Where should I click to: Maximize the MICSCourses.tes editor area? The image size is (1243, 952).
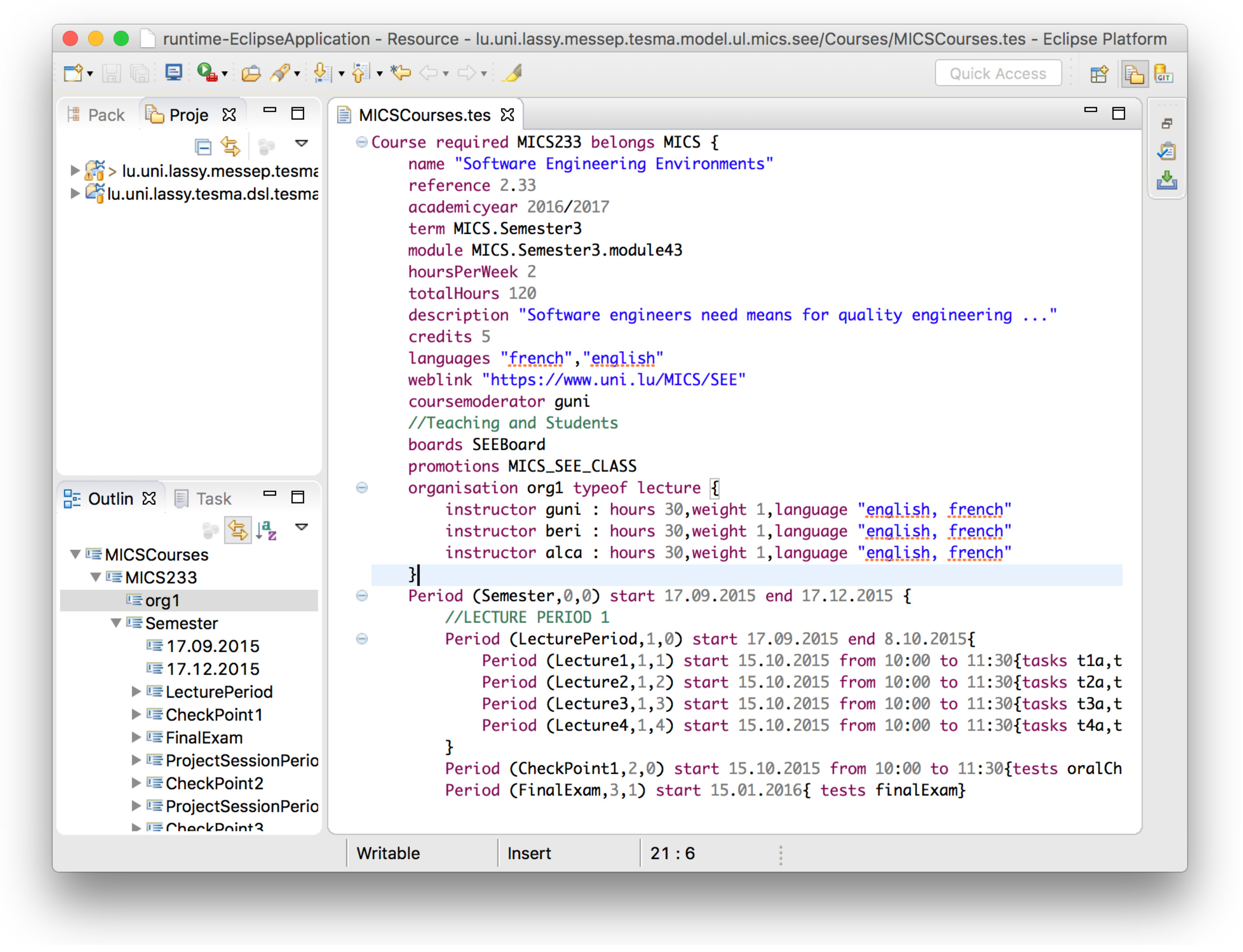1118,113
